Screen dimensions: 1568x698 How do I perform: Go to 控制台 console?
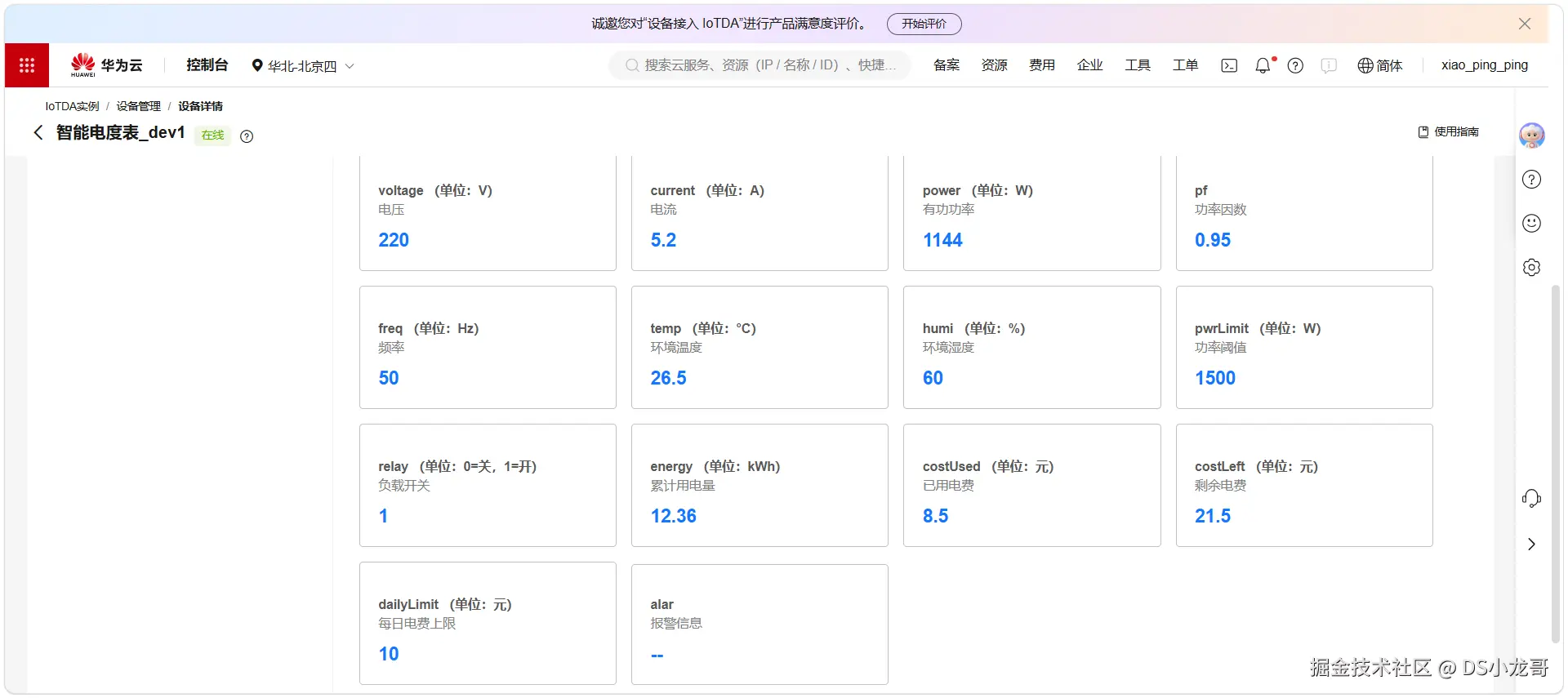coord(207,65)
